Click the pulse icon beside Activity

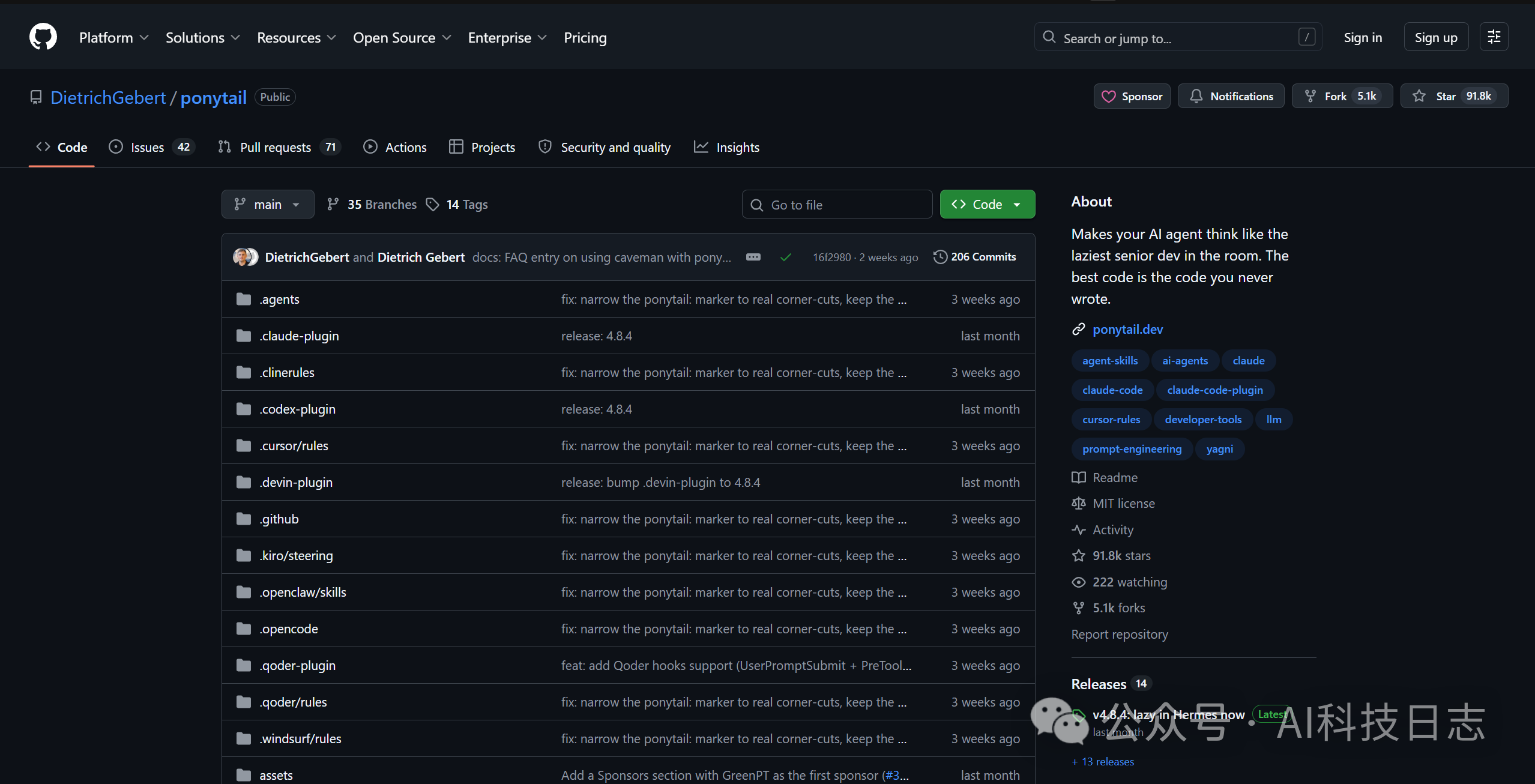pos(1078,529)
